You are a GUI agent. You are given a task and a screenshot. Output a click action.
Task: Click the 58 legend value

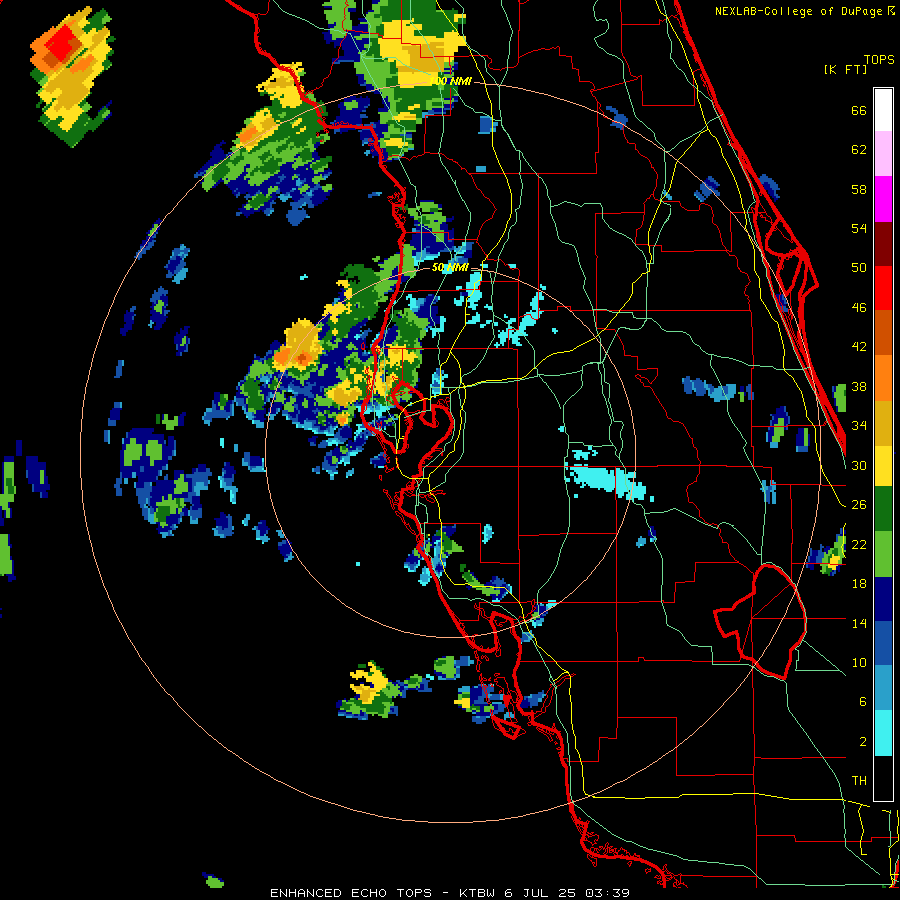click(x=859, y=189)
